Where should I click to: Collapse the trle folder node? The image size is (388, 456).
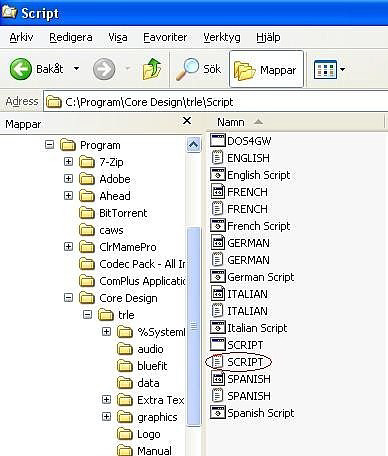(x=87, y=315)
